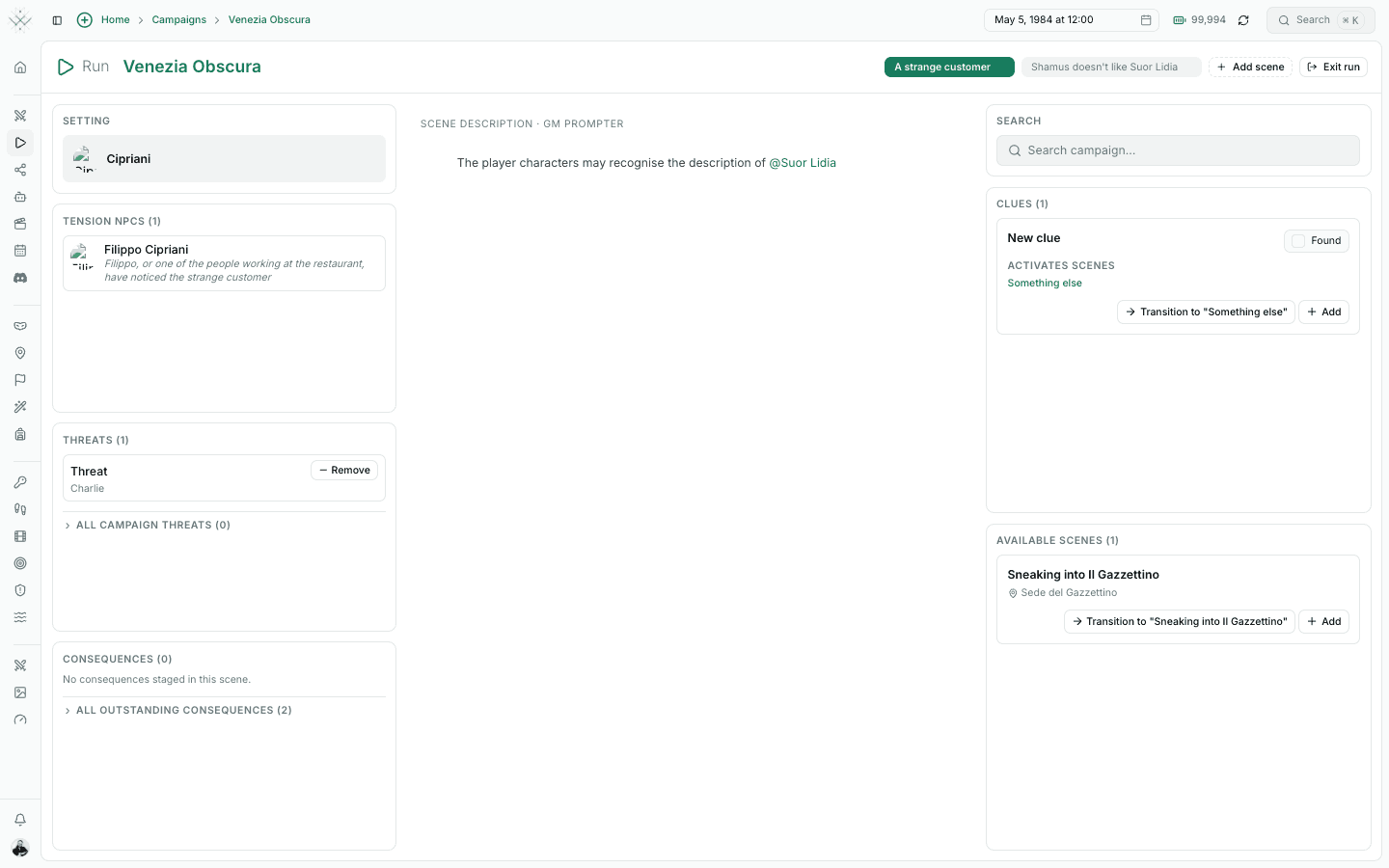Viewport: 1389px width, 868px height.
Task: Open the image gallery sidebar icon
Action: pyautogui.click(x=20, y=692)
